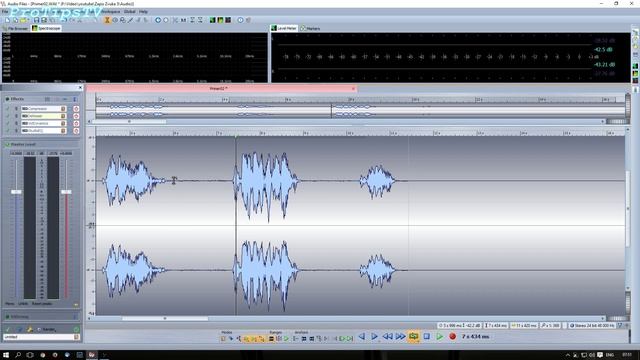Open Windows taskbar Search

(18, 355)
